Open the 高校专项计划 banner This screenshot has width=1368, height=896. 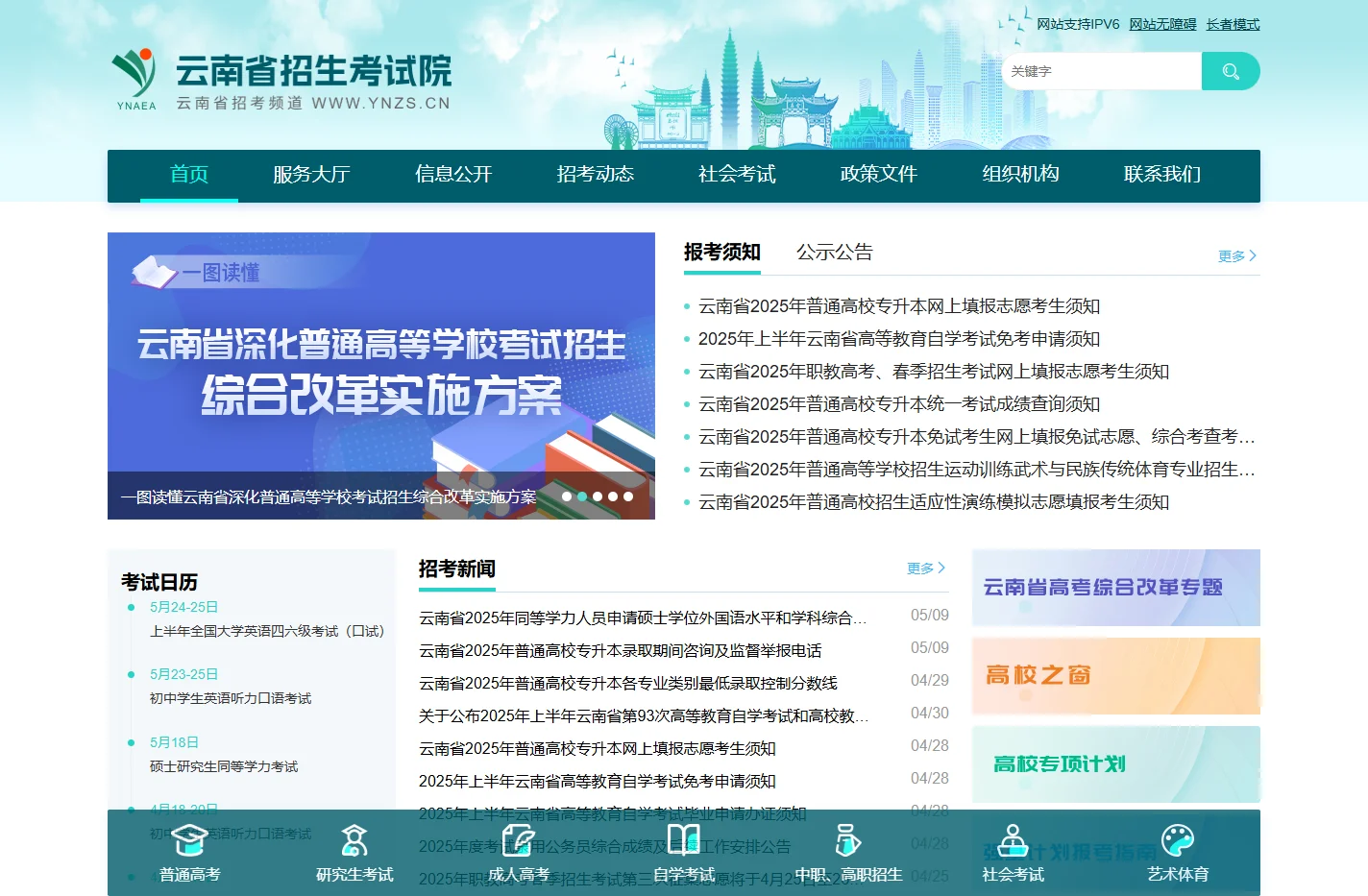1116,764
